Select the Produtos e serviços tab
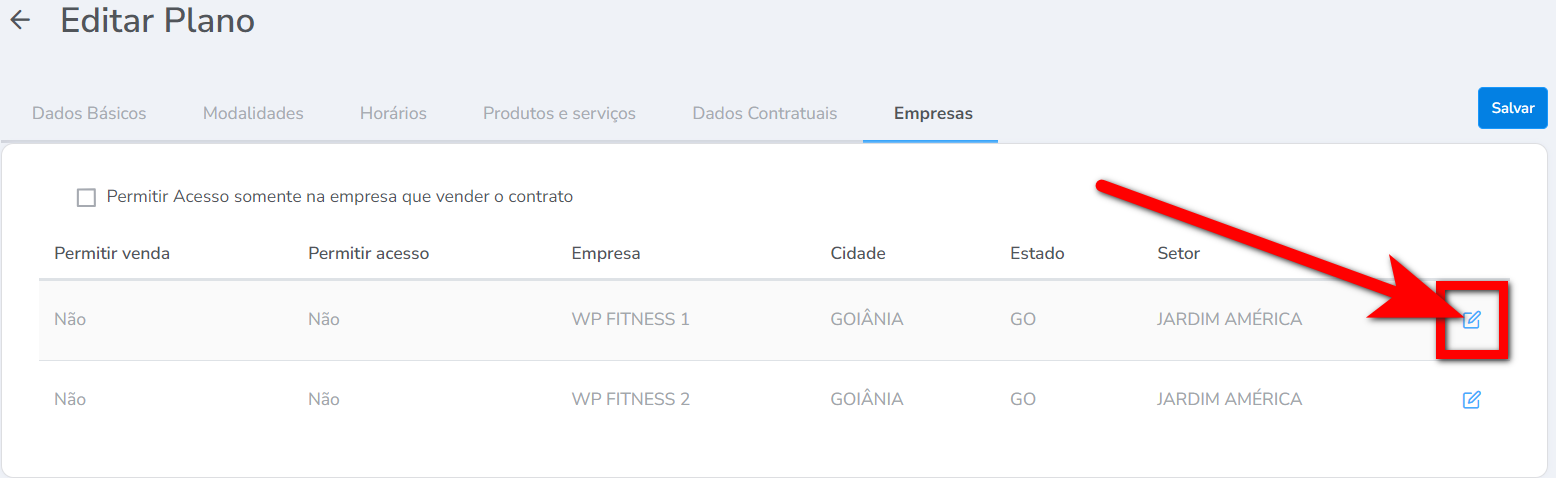1556x478 pixels. click(559, 113)
